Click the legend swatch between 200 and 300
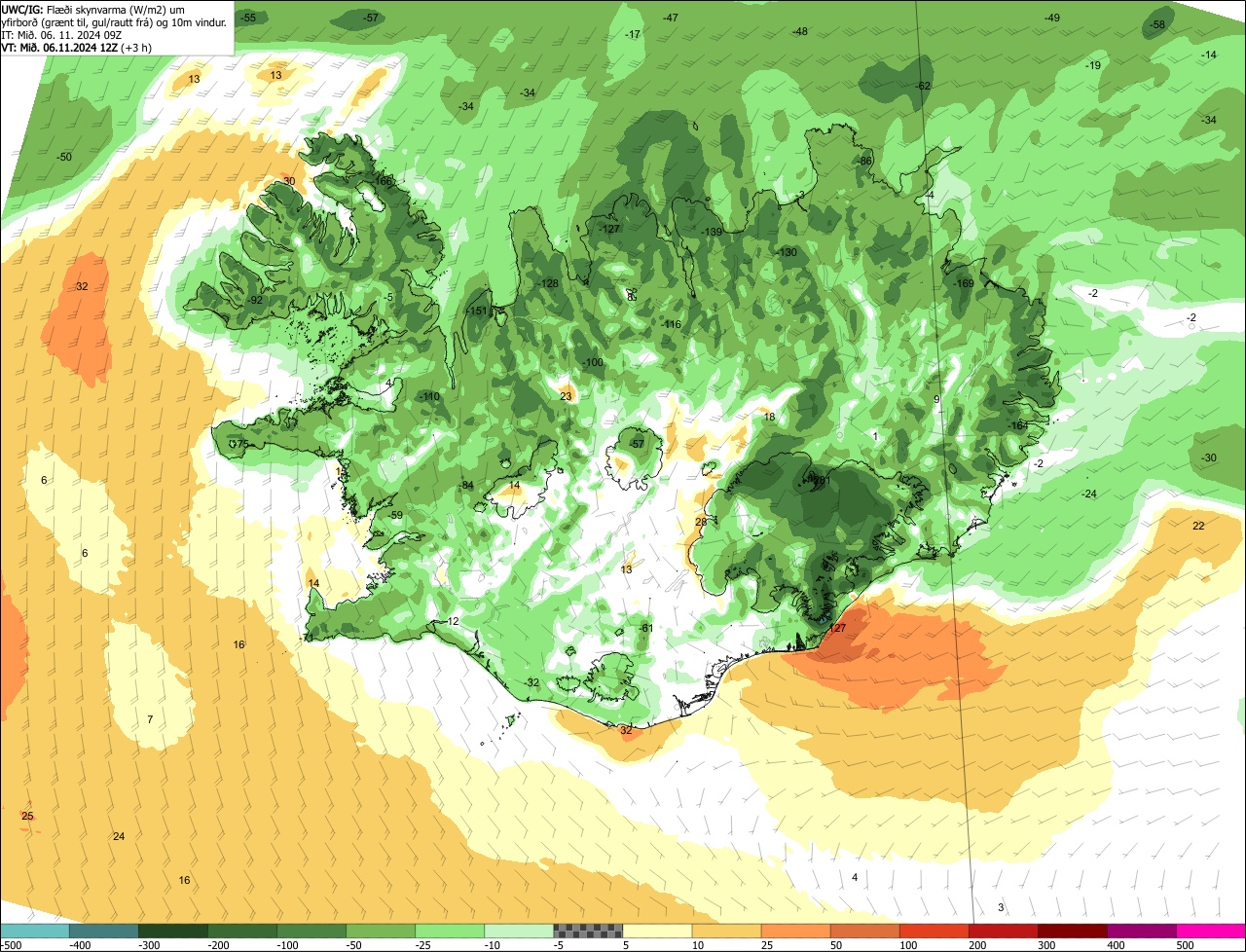Screen dimensions: 1246x952 click(1003, 931)
